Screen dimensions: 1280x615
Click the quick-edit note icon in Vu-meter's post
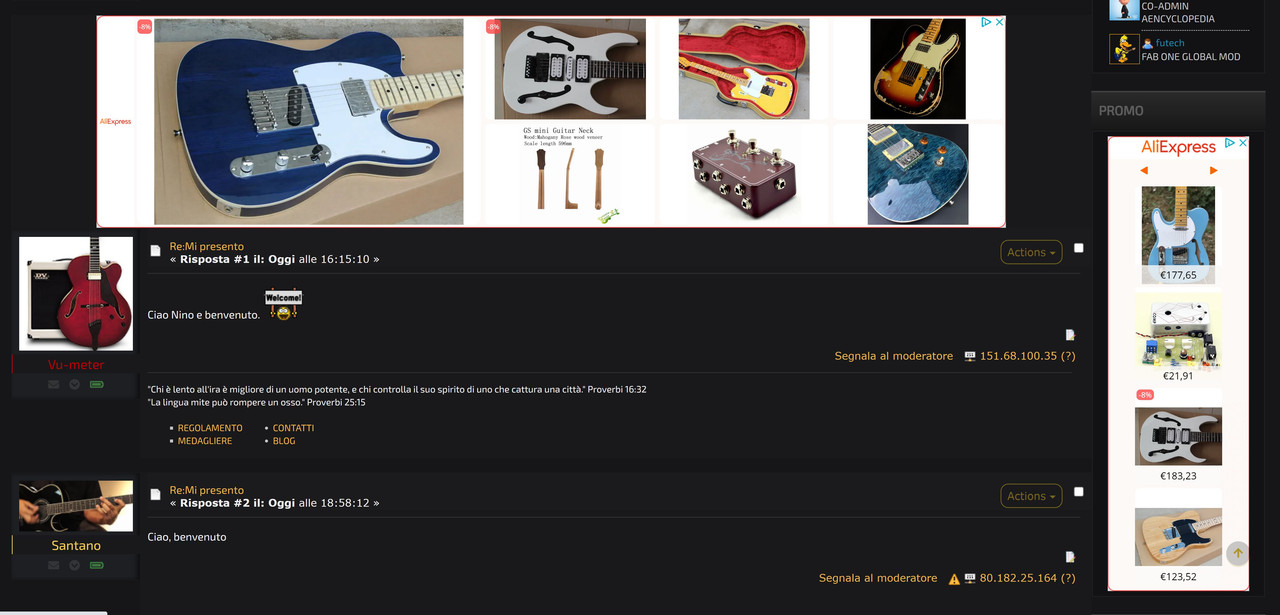1070,335
